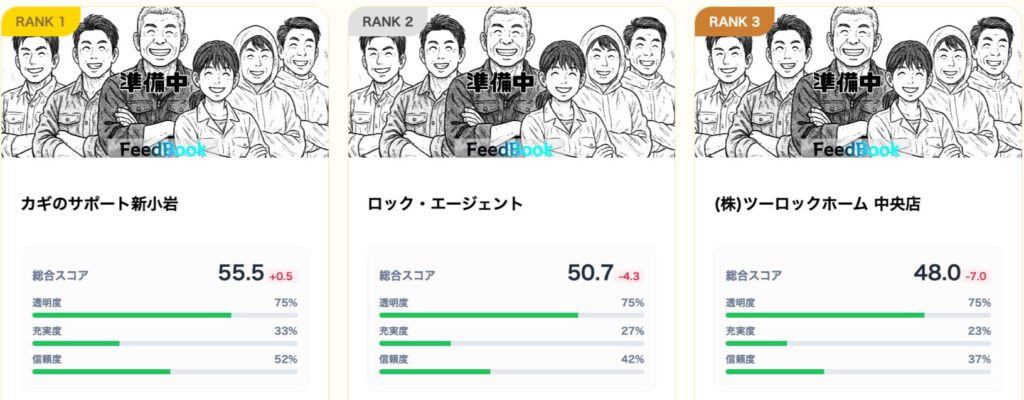Click the RANK 1 gold badge

pyautogui.click(x=40, y=19)
